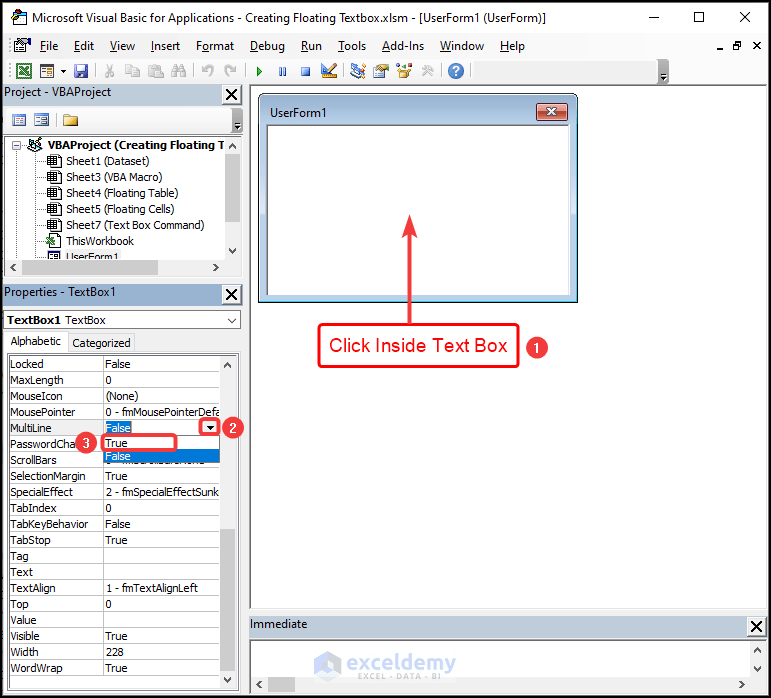
Task: Toggle Design Mode icon
Action: (329, 71)
